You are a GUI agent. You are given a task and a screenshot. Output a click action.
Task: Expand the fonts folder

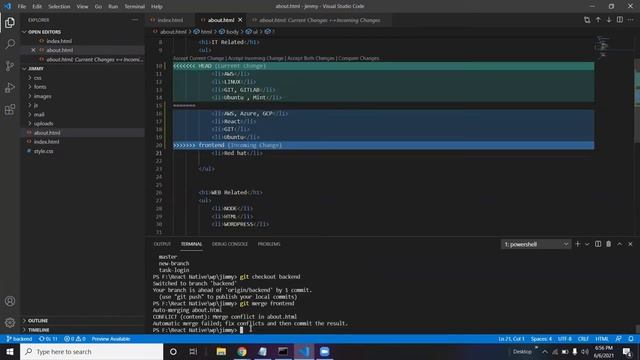point(40,87)
